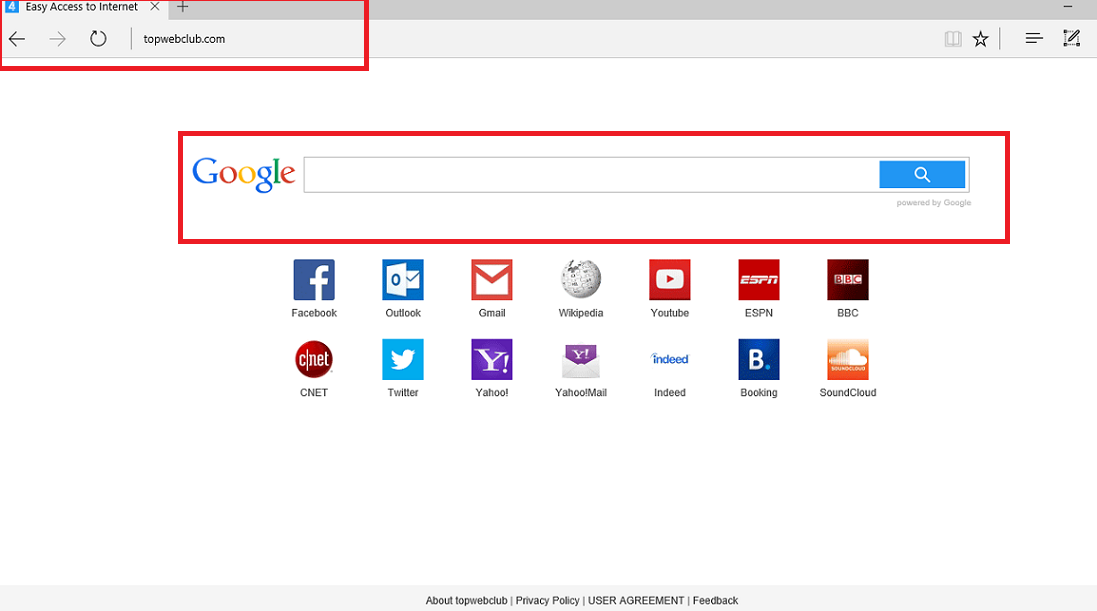Open the Outlook shortcut icon

(x=403, y=280)
